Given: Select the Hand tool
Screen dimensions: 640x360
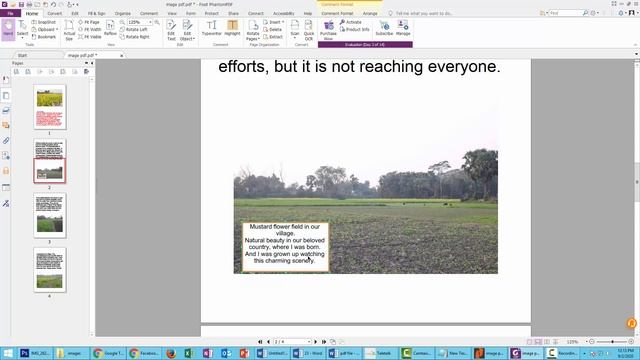Looking at the screenshot, I should [8, 29].
